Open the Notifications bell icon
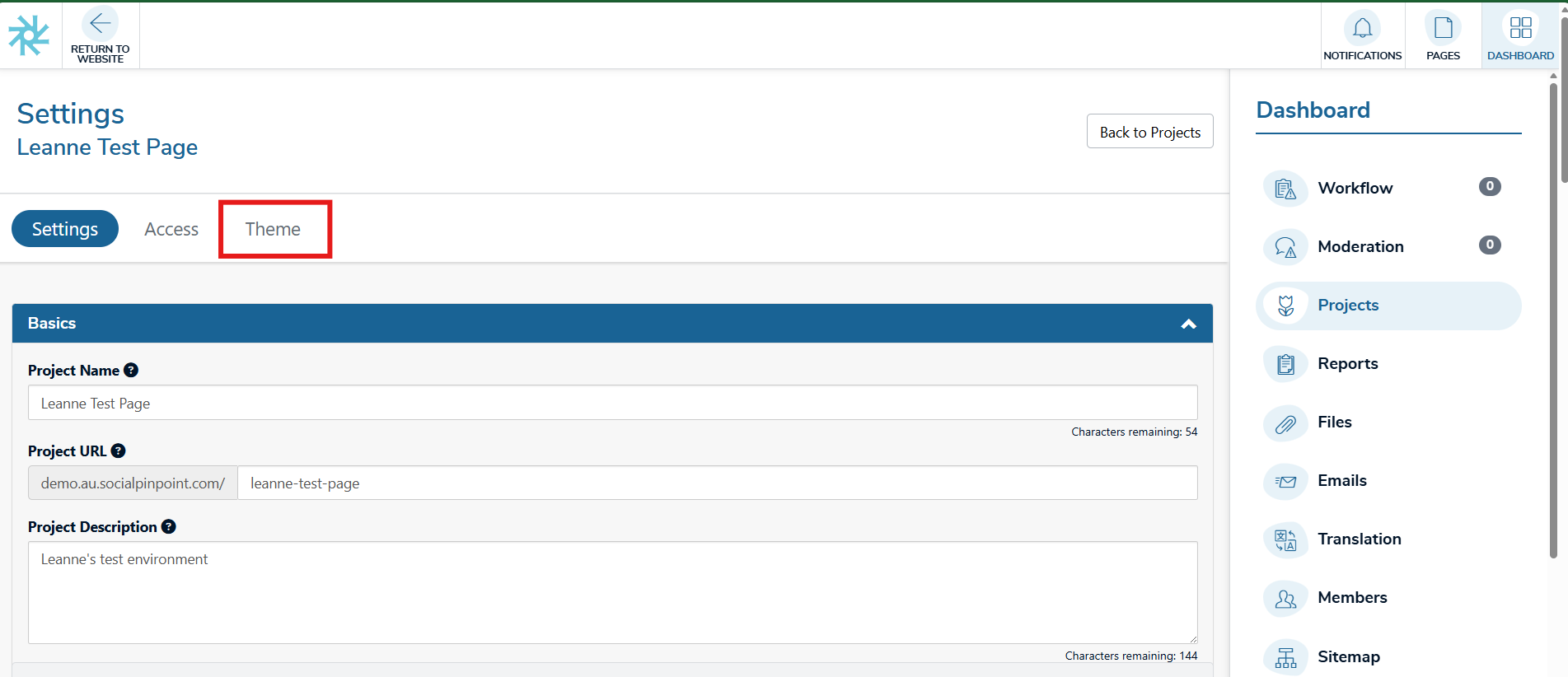The width and height of the screenshot is (1568, 677). pos(1362,28)
